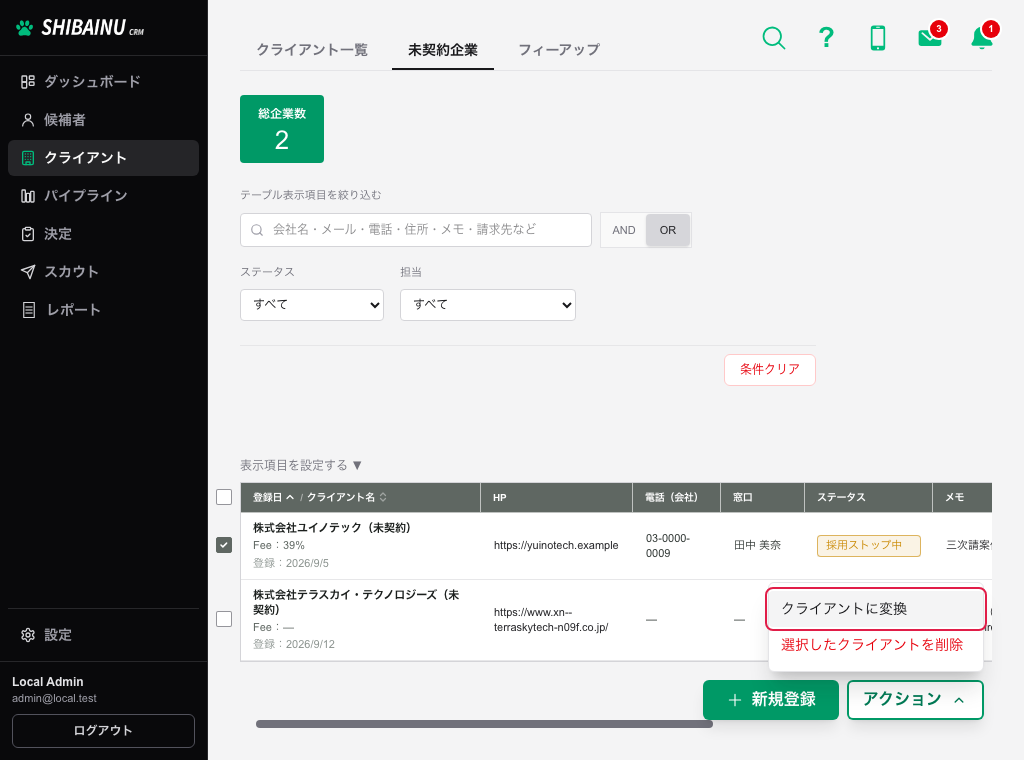This screenshot has width=1024, height=760.
Task: Go to 候補者 in sidebar
Action: (x=103, y=120)
